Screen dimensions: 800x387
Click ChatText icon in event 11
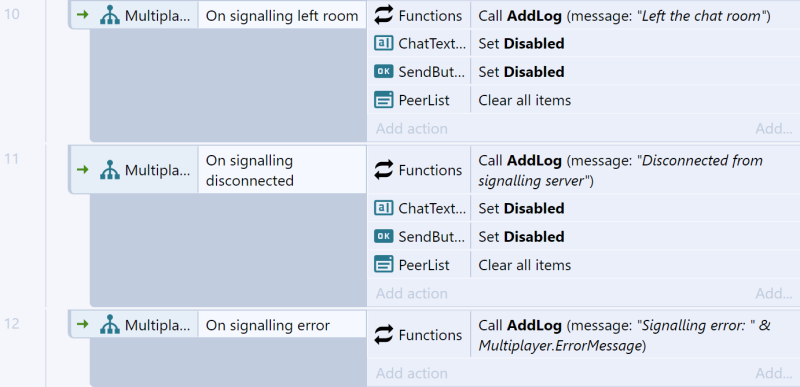384,208
